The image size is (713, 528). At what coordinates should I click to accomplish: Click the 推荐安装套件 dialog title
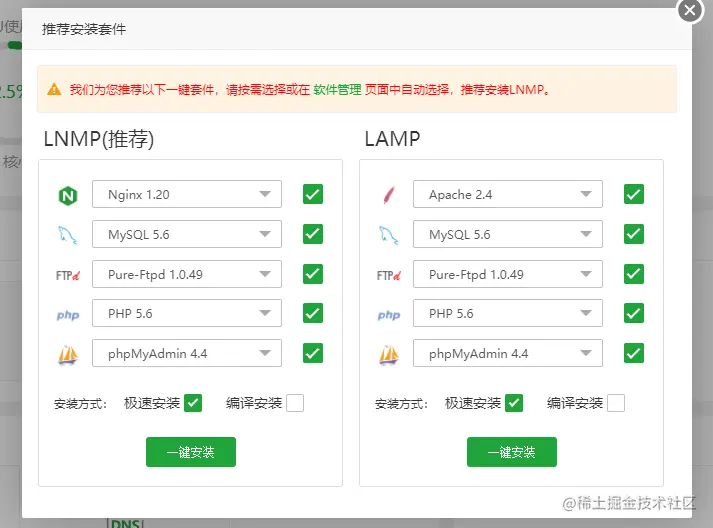(84, 30)
